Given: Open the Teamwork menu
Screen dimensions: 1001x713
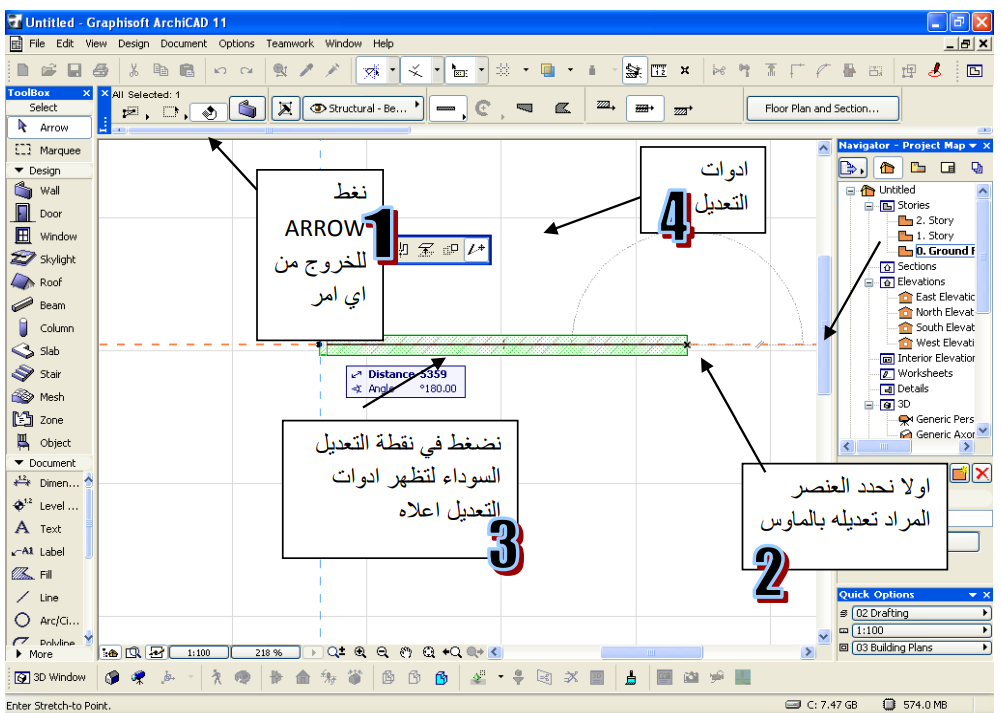Looking at the screenshot, I should pyautogui.click(x=289, y=44).
